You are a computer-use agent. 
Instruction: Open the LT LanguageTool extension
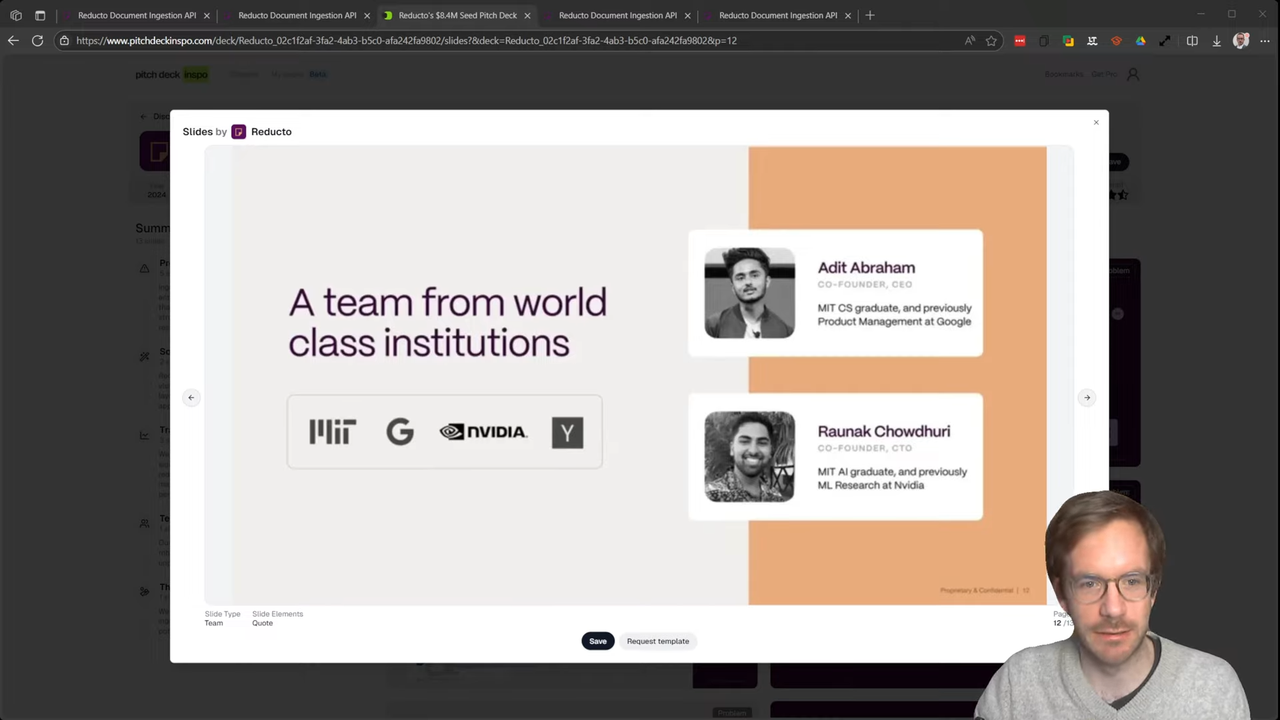coord(1092,40)
